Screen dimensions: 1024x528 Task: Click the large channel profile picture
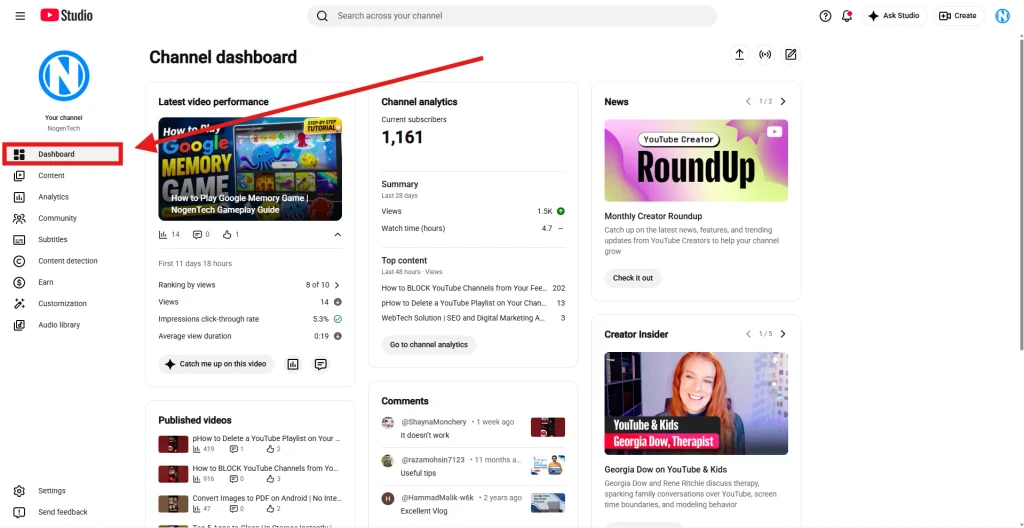click(64, 76)
